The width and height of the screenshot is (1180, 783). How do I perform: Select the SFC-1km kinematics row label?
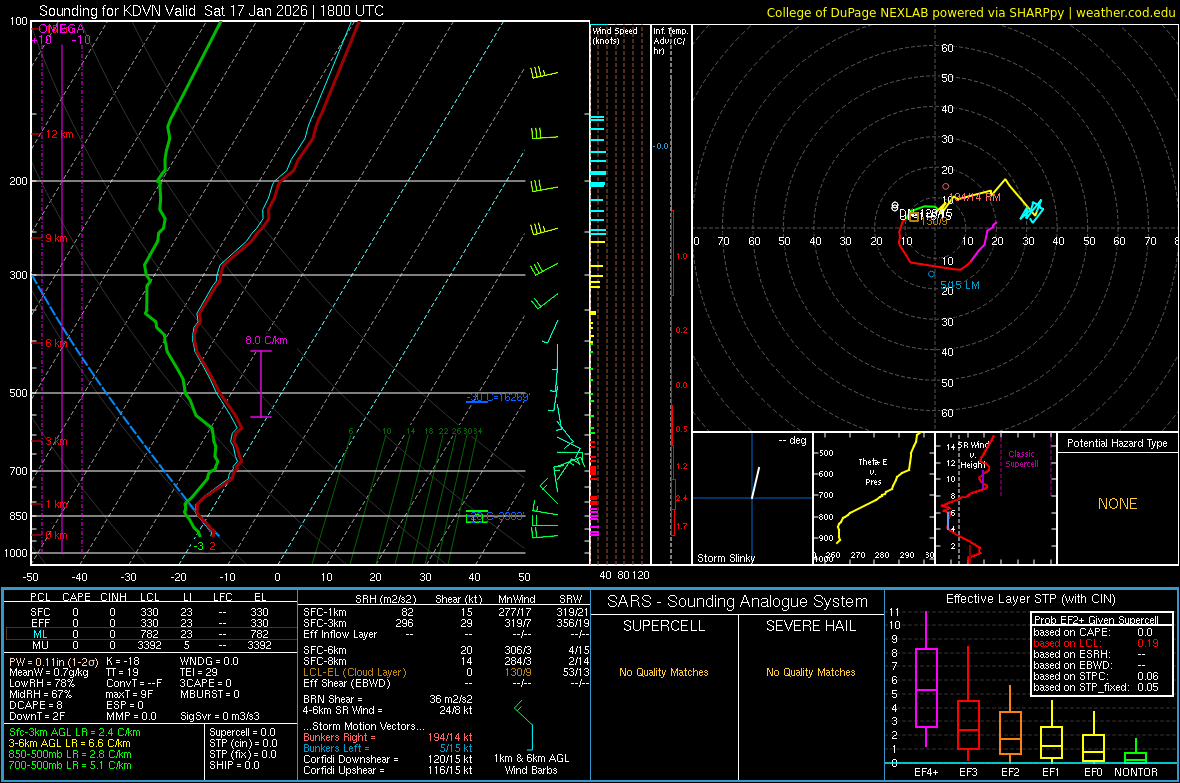[x=325, y=612]
